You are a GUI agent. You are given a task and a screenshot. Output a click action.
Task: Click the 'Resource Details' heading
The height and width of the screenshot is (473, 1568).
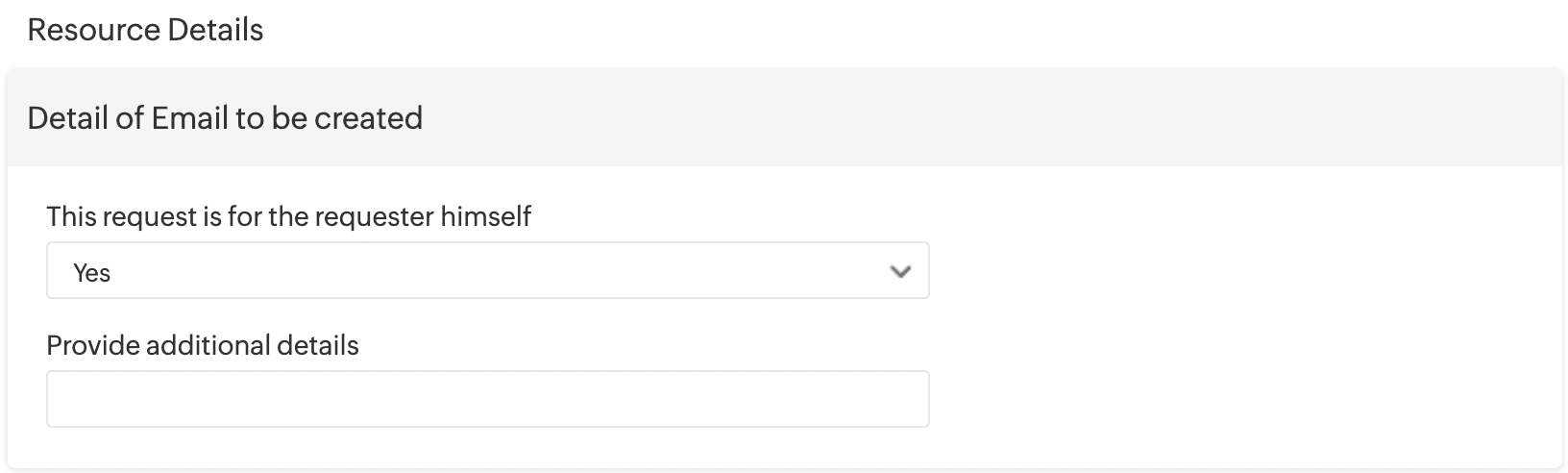(x=145, y=30)
